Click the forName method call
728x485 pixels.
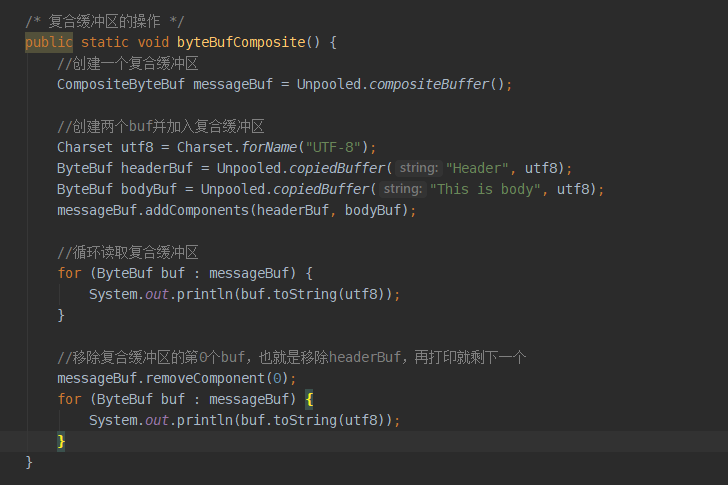[269, 147]
